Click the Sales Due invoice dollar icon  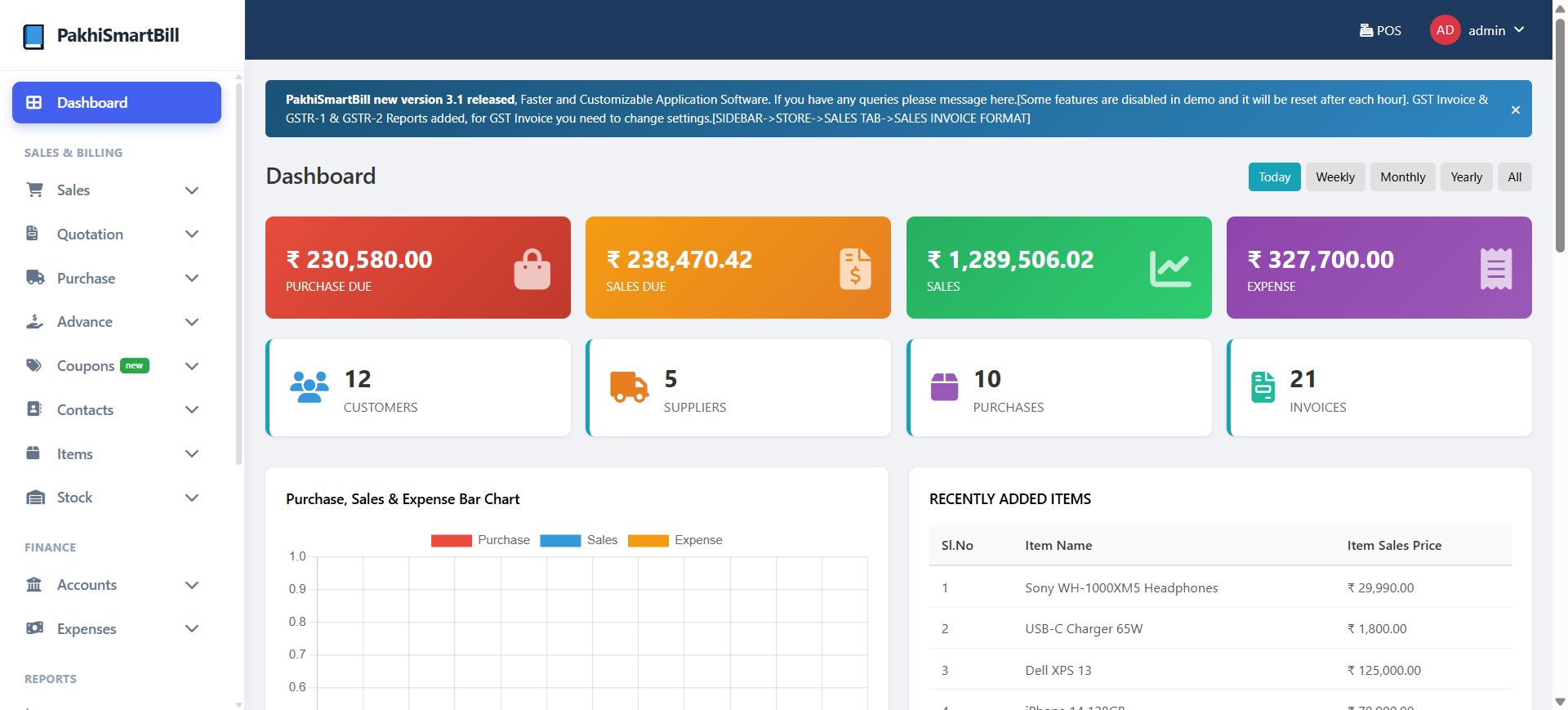[x=855, y=269]
